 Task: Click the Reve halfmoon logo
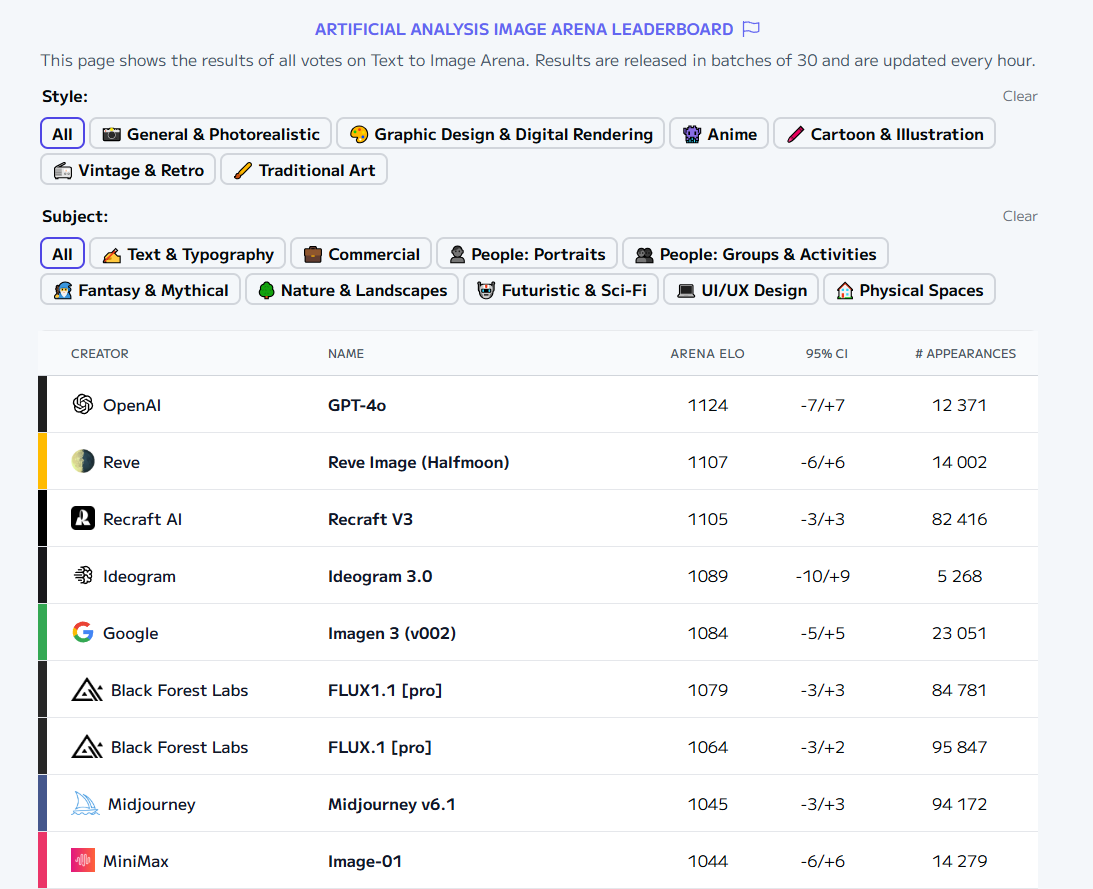tap(83, 462)
